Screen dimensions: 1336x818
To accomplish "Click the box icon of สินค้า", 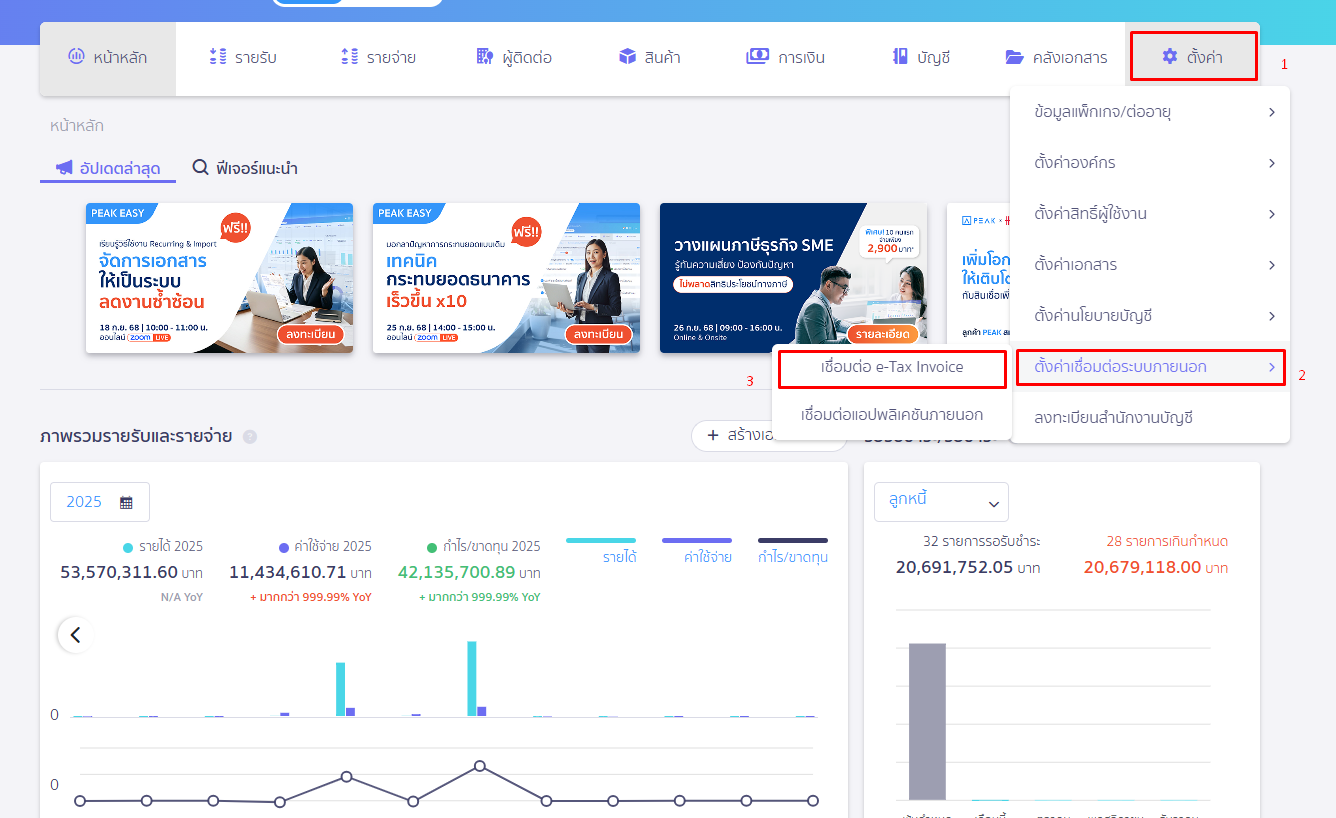I will [x=627, y=57].
